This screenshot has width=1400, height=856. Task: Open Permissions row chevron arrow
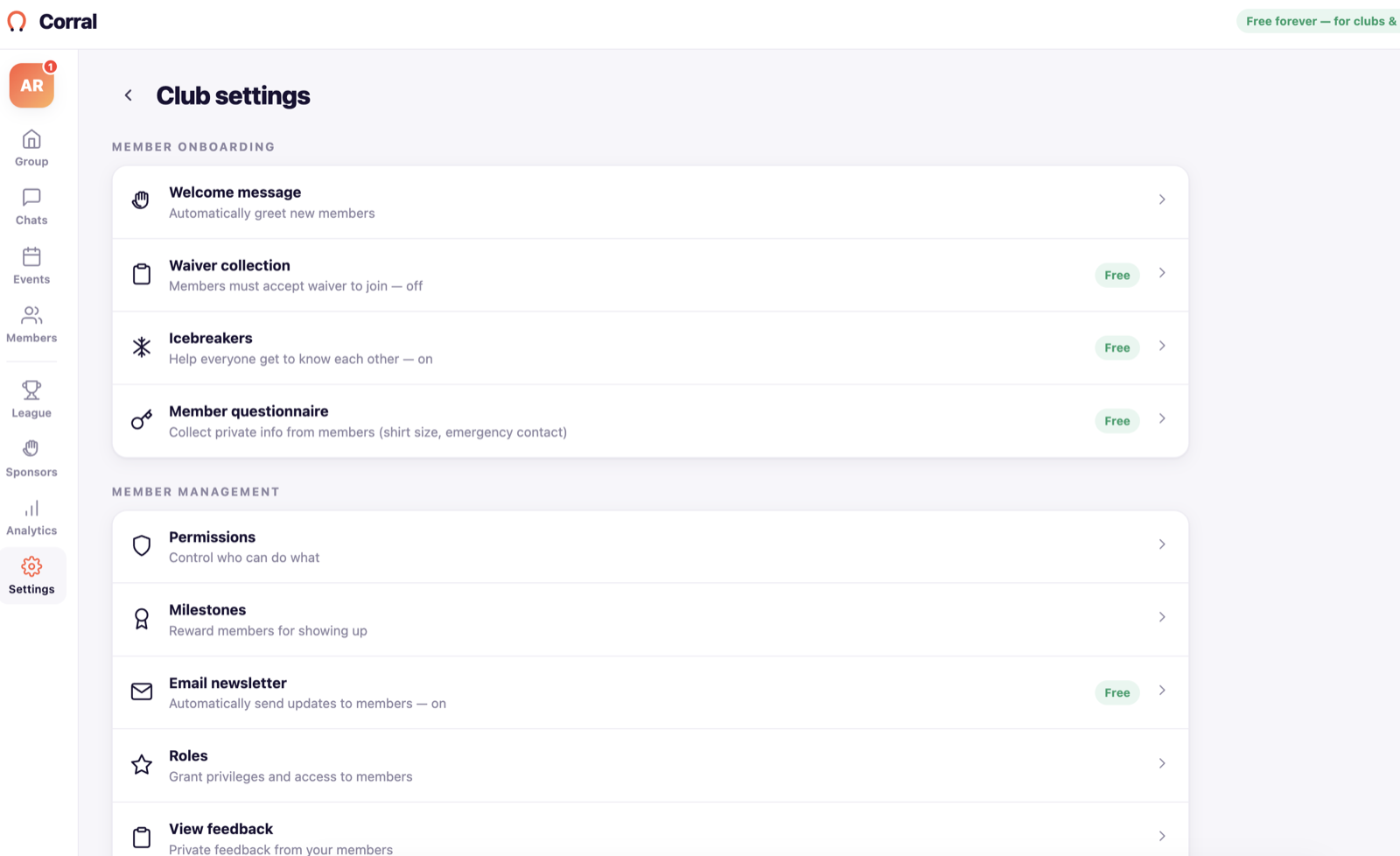tap(1162, 544)
